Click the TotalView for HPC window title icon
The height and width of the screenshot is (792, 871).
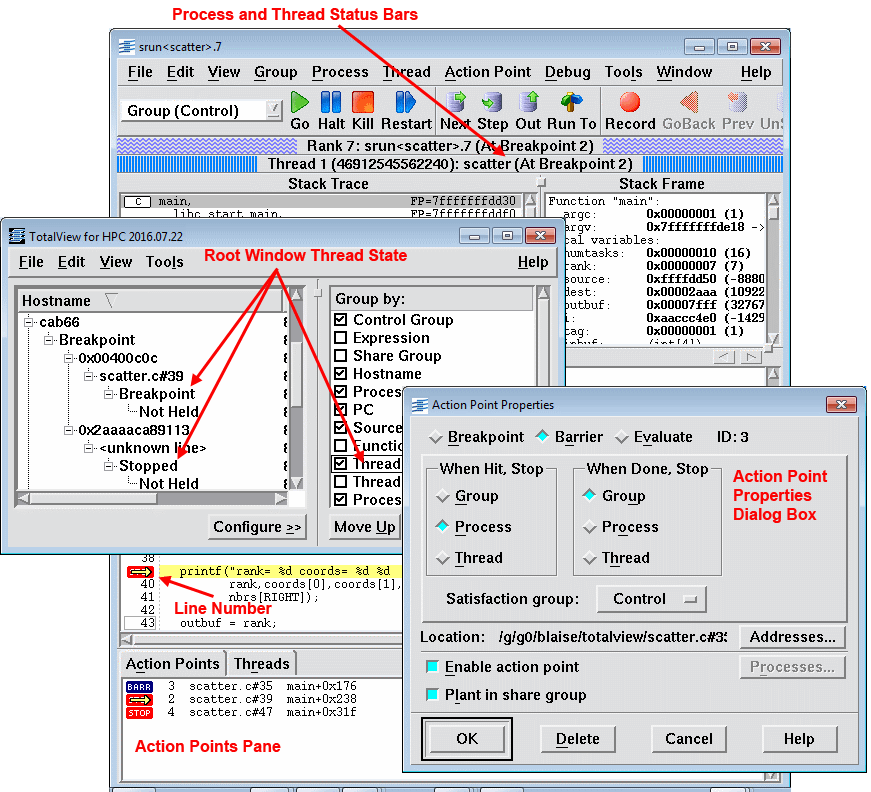[17, 236]
